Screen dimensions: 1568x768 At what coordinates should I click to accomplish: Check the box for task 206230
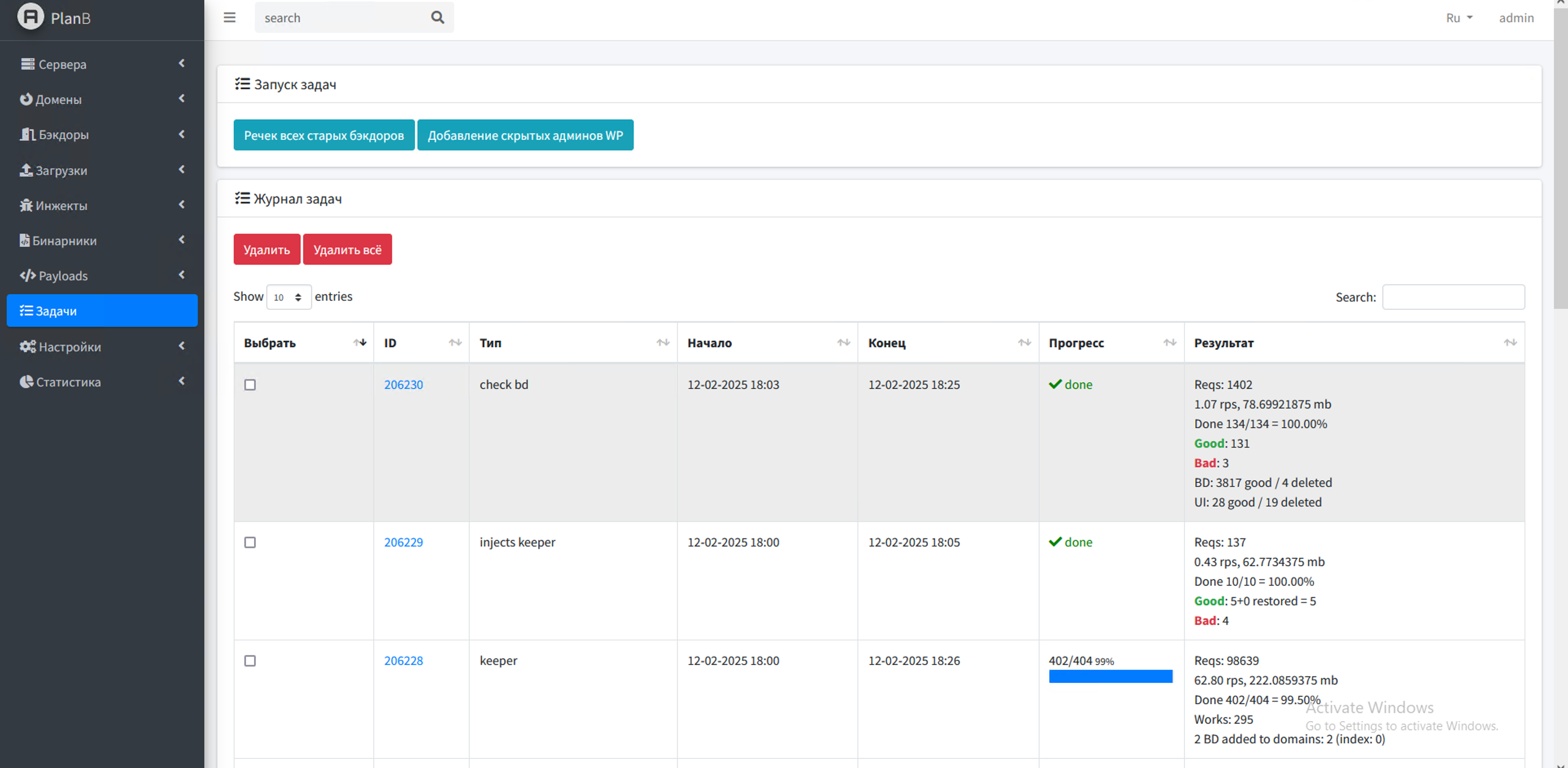click(x=249, y=385)
